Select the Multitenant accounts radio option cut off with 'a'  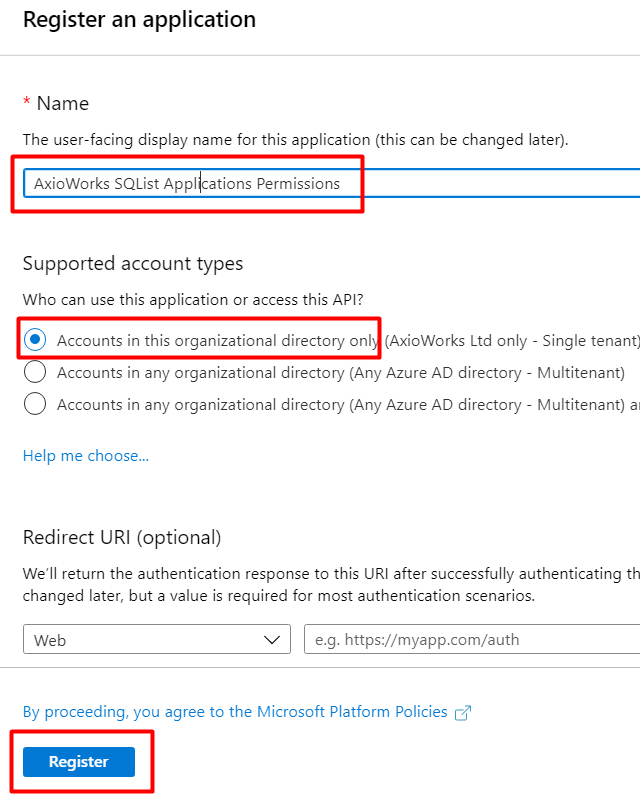(35, 404)
